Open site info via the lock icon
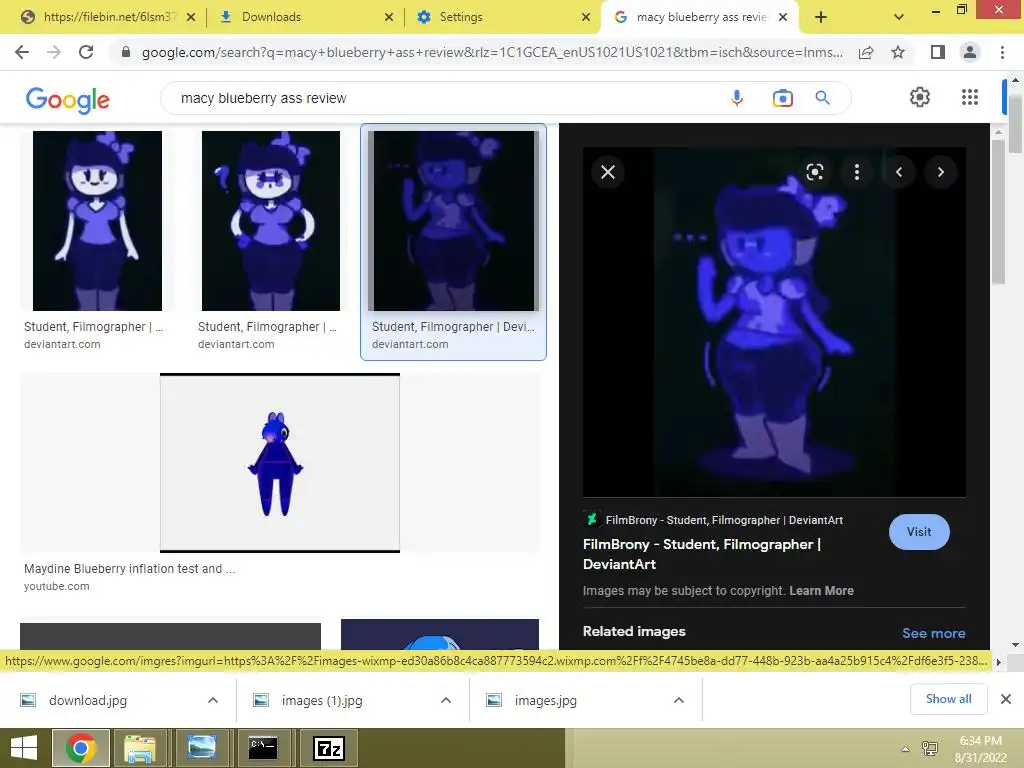 click(x=125, y=52)
